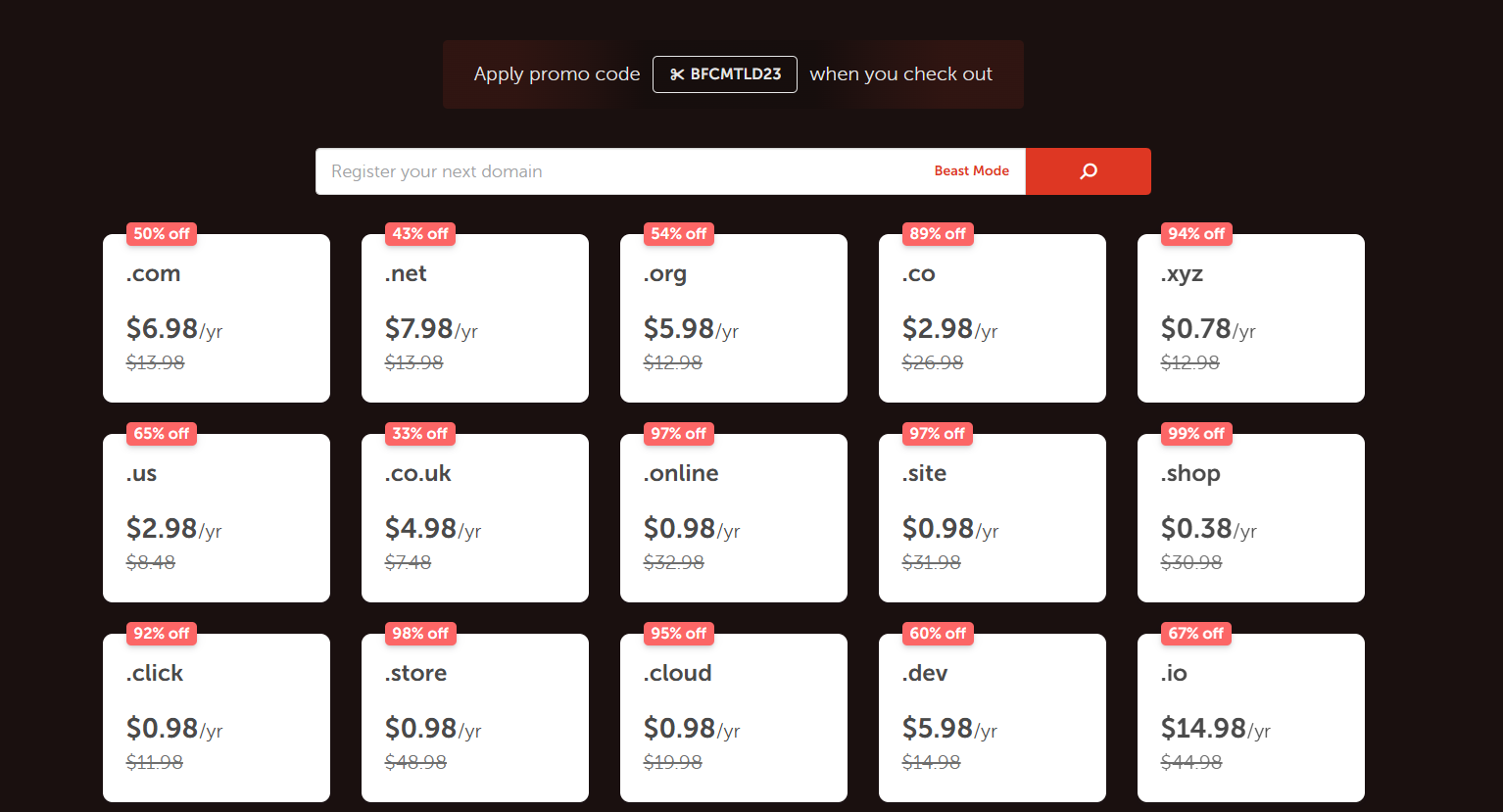This screenshot has width=1503, height=812.
Task: Select the .store domain card
Action: [475, 718]
